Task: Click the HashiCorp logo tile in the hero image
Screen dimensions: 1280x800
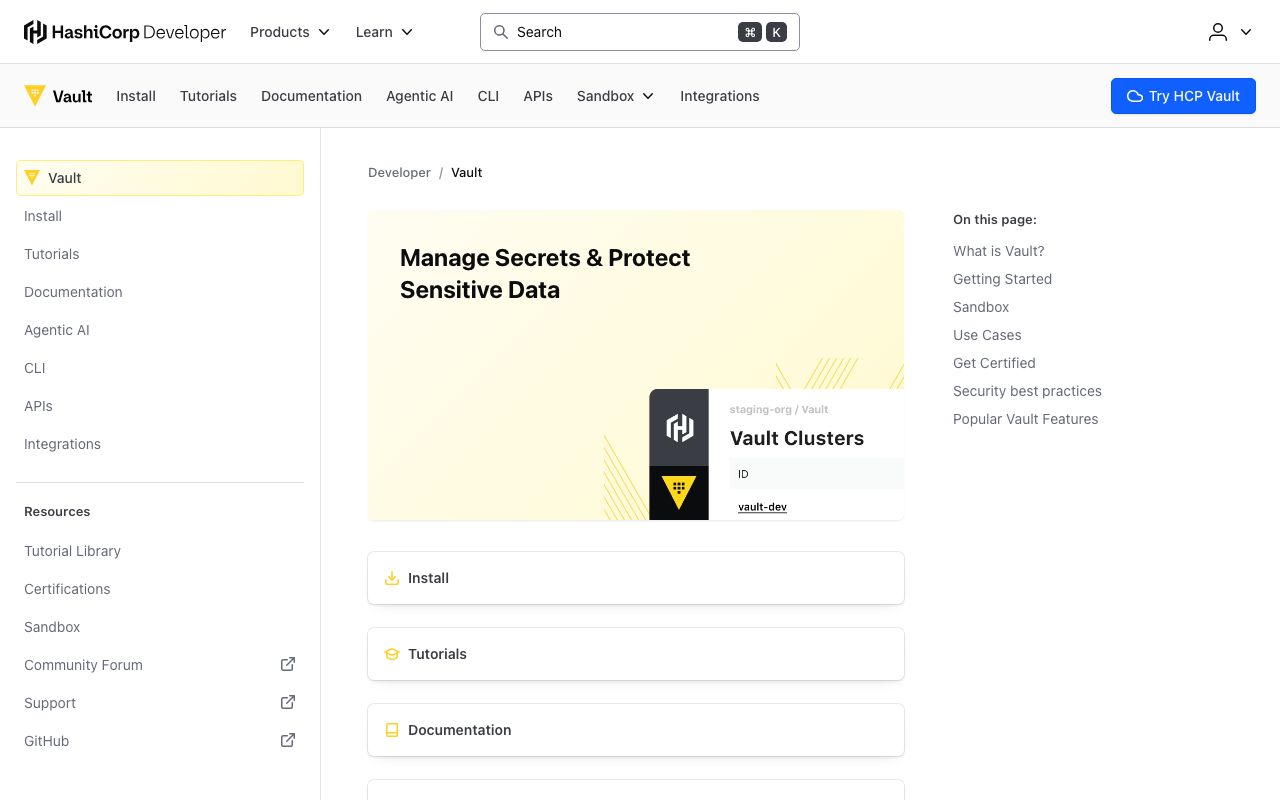Action: pos(679,428)
